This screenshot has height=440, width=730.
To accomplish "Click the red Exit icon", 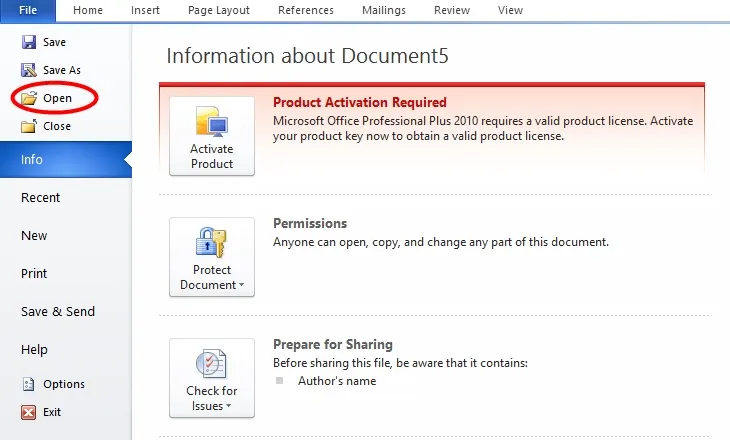I will coord(29,412).
